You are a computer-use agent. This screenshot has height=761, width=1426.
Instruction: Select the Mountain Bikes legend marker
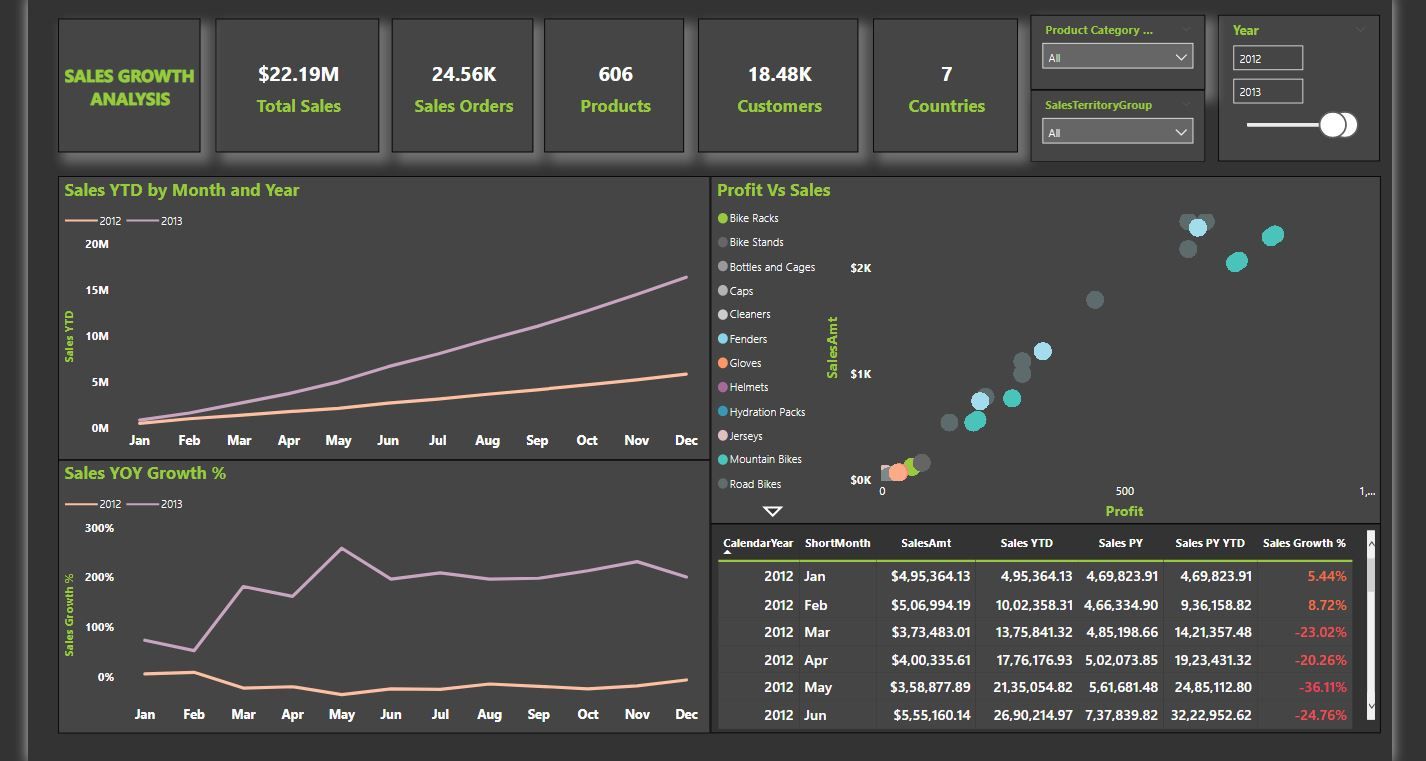coord(723,460)
